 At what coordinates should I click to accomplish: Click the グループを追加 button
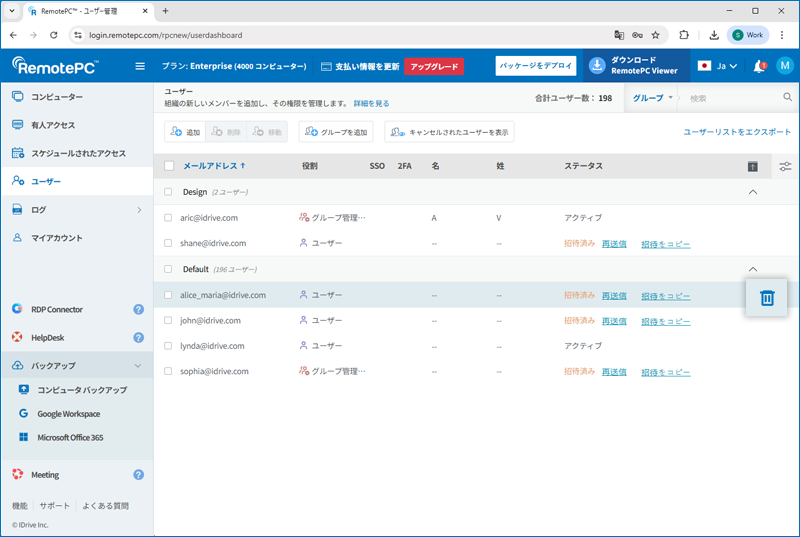pos(336,132)
